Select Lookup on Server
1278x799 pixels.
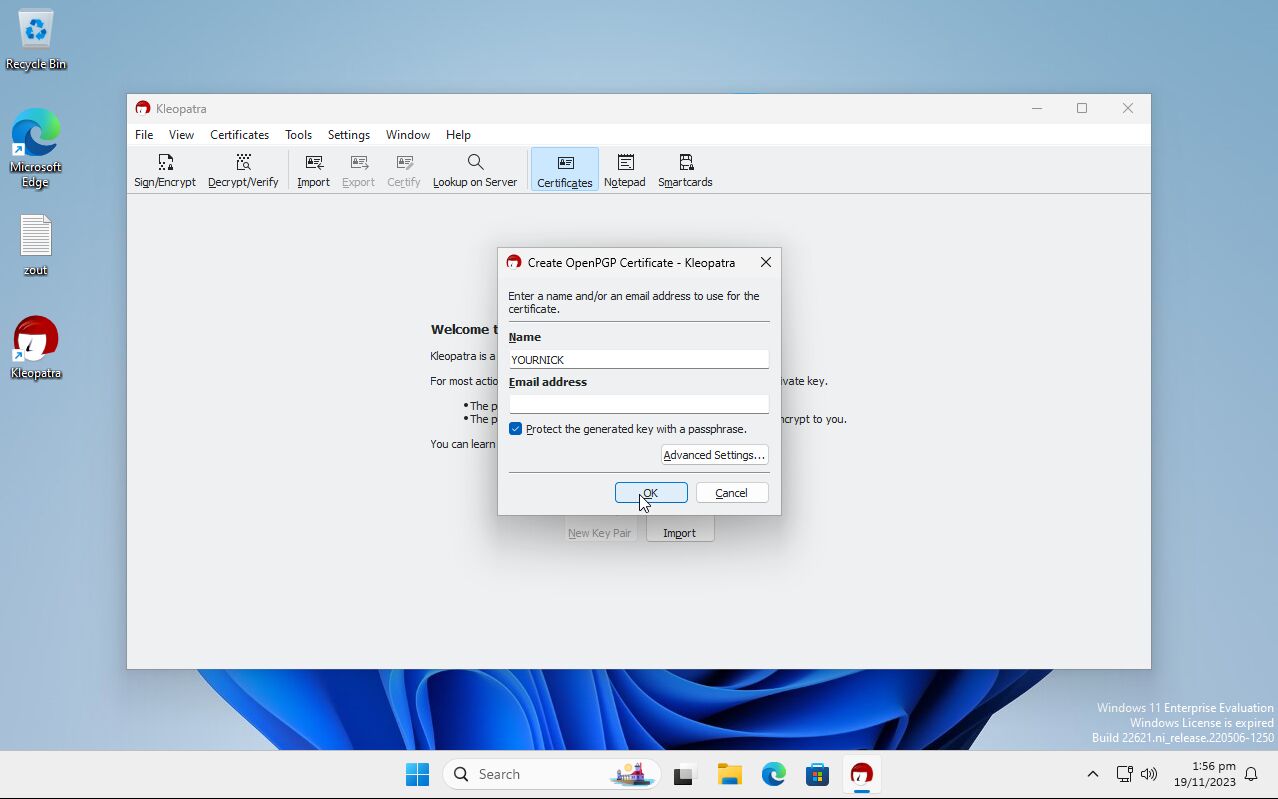point(475,170)
